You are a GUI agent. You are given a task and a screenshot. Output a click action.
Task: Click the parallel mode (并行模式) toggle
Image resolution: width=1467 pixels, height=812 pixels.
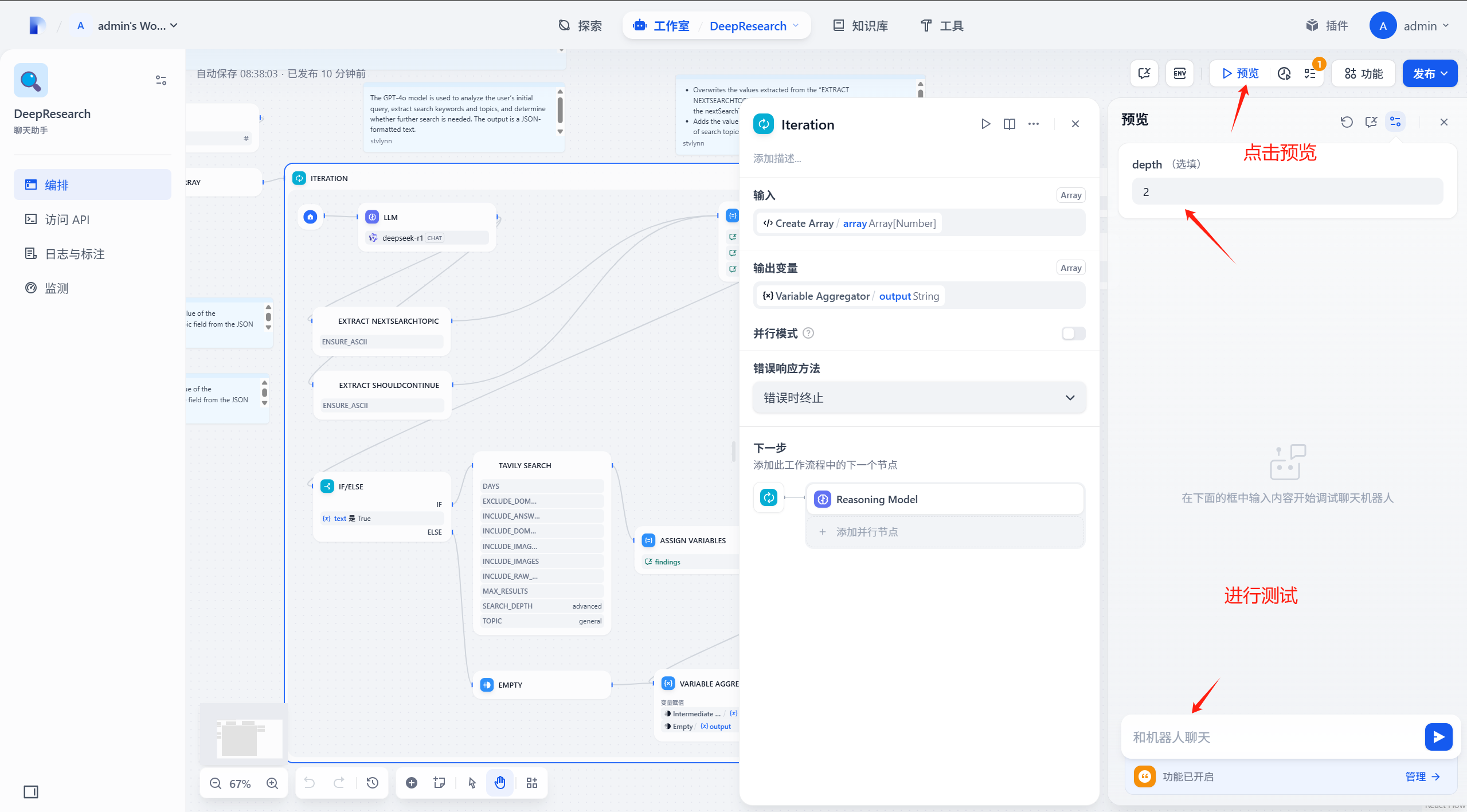point(1073,333)
